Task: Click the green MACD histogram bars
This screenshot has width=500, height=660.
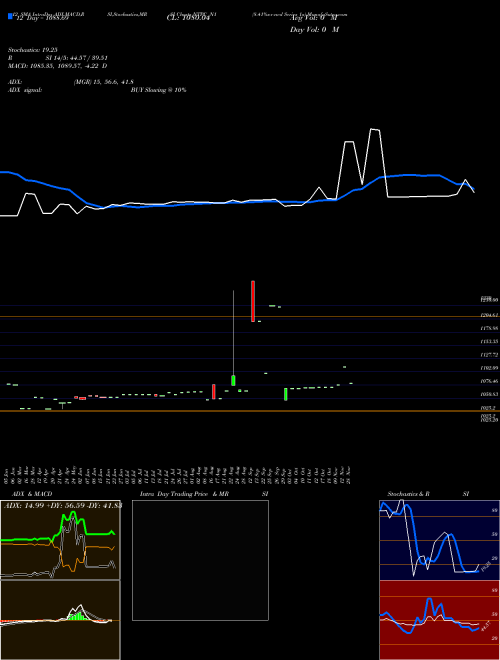Action: click(76, 616)
